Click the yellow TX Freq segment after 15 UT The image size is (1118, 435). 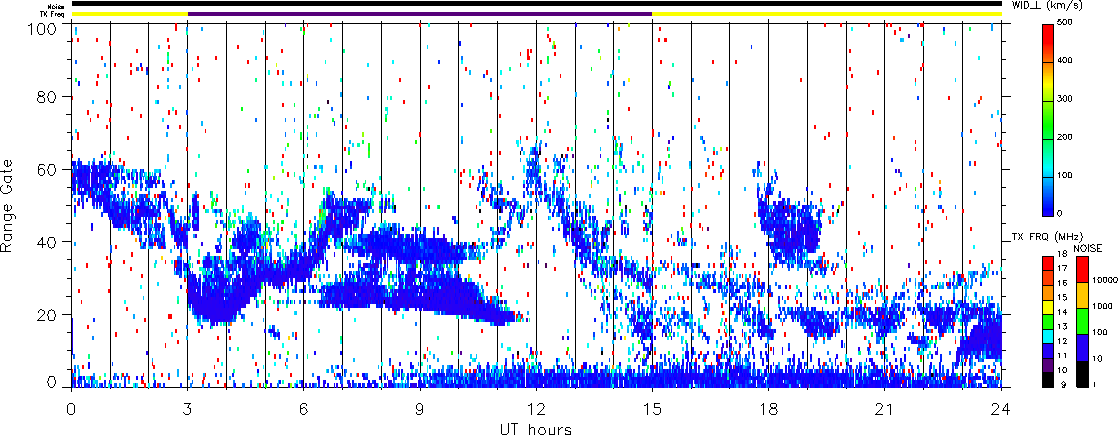coord(827,14)
